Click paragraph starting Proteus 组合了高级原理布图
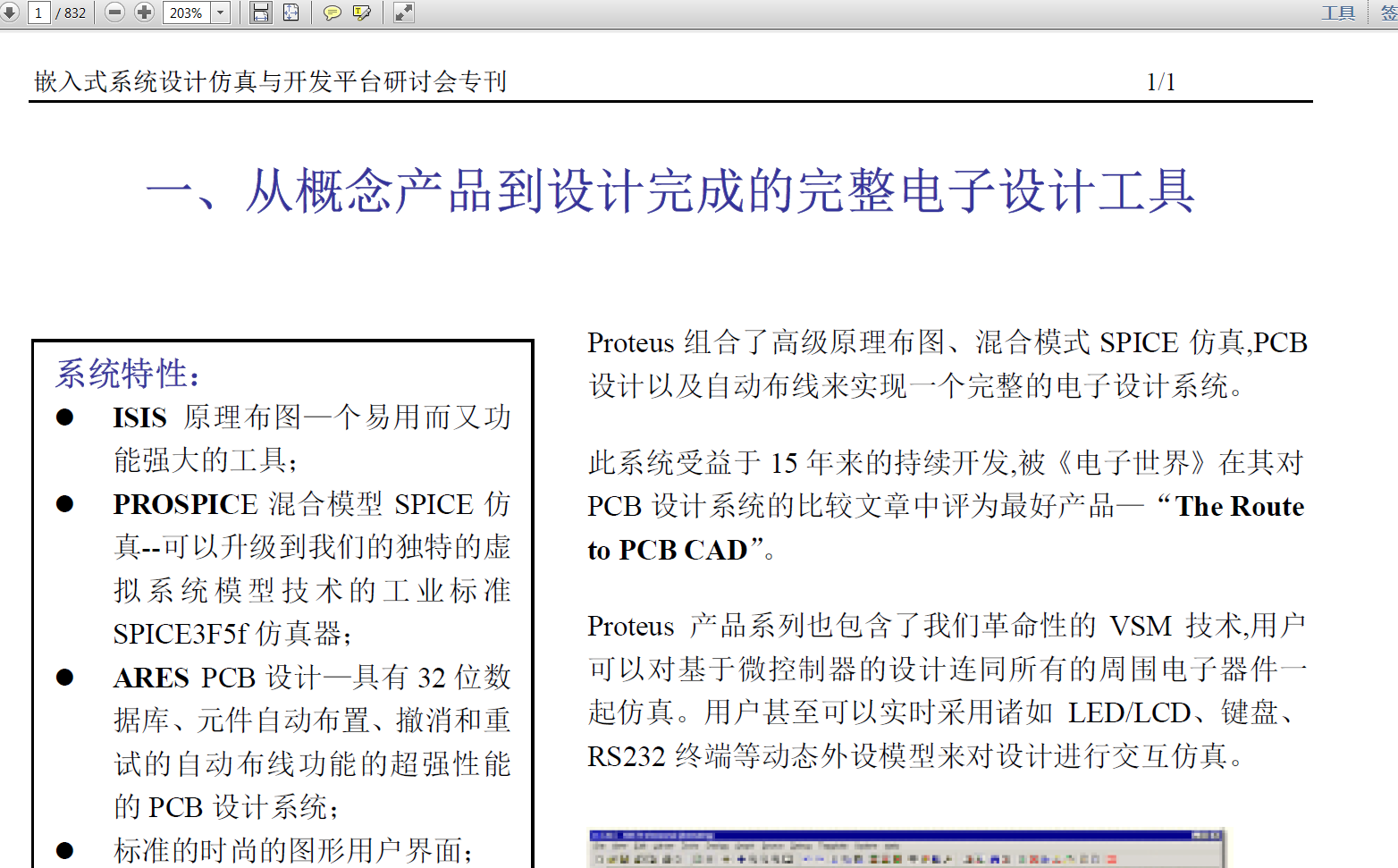This screenshot has height=868, width=1398. coord(947,365)
